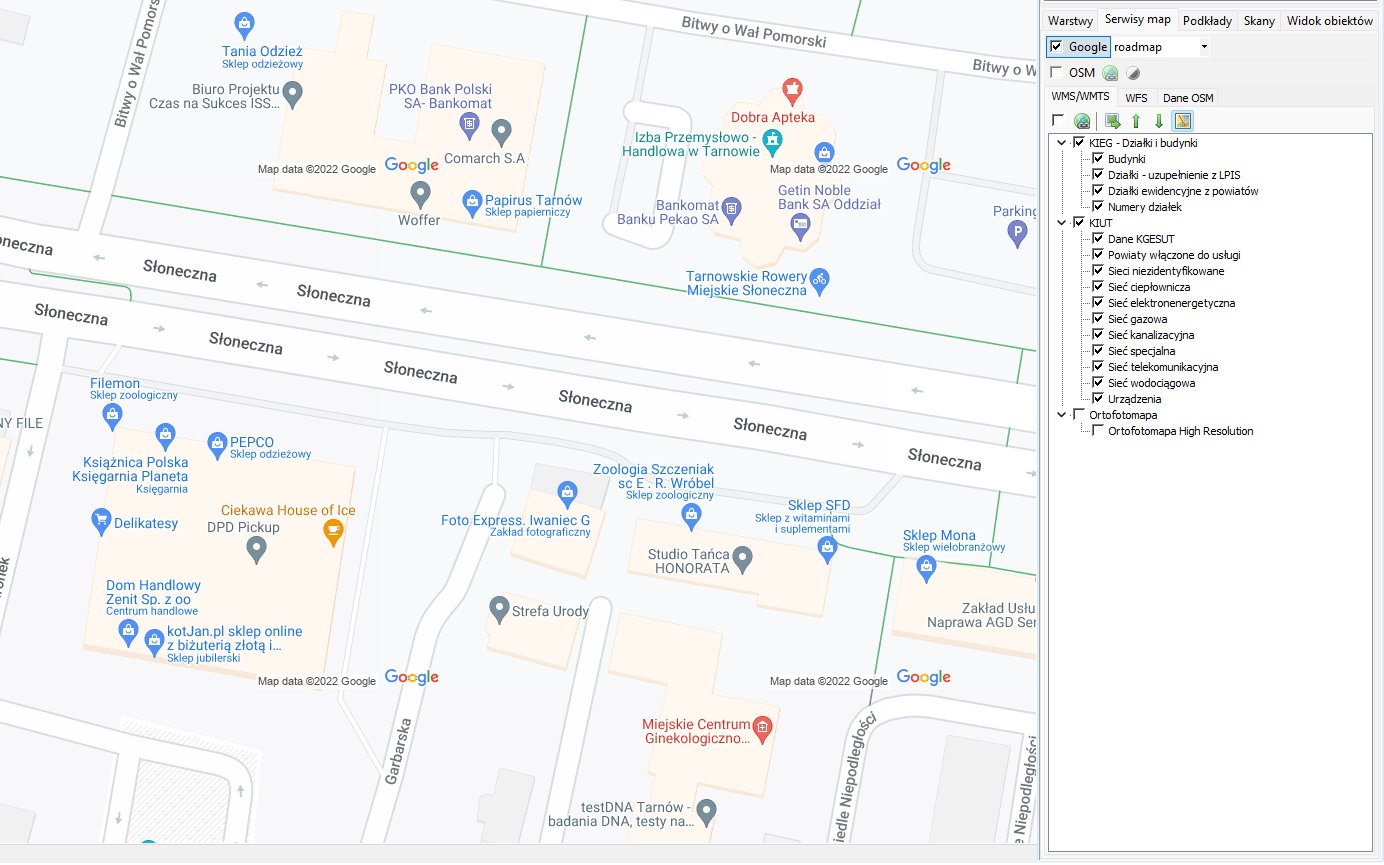Image resolution: width=1384 pixels, height=865 pixels.
Task: Click Tarnowskie Rowery Miejskie bicycle marker
Action: [x=820, y=279]
